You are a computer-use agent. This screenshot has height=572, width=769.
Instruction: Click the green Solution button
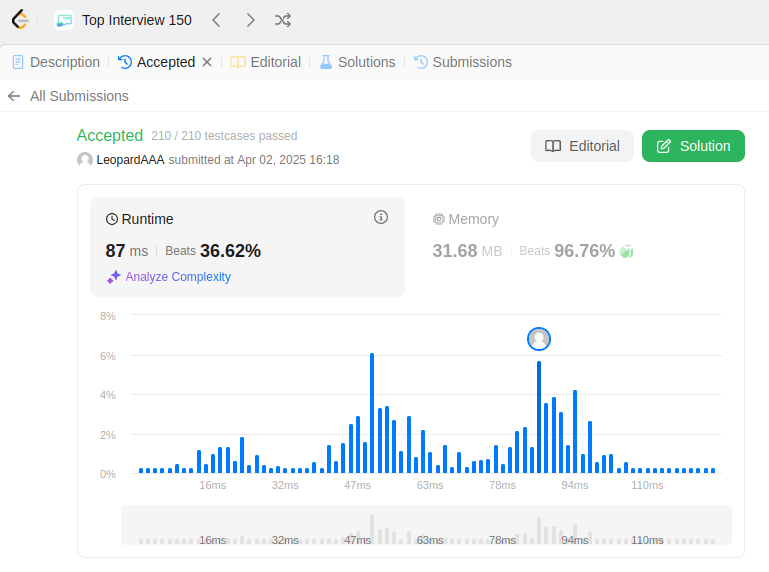693,146
